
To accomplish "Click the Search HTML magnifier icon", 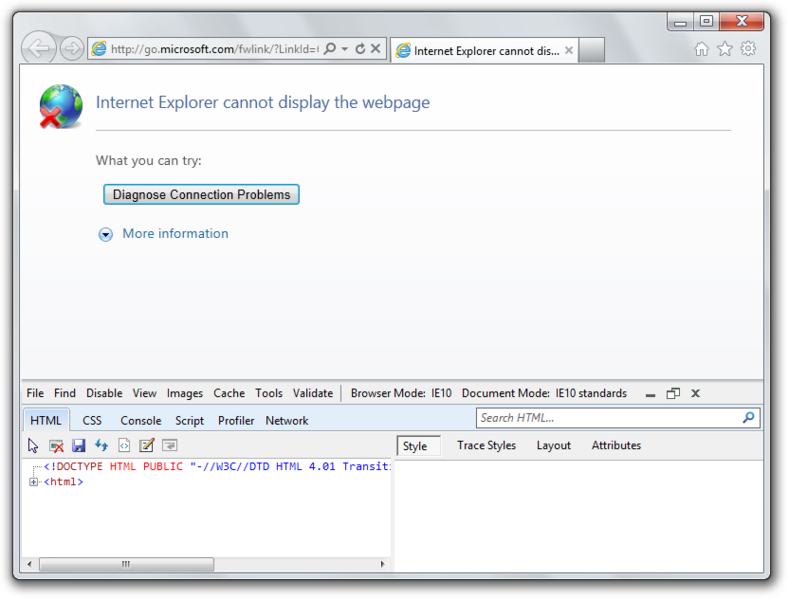I will click(749, 417).
